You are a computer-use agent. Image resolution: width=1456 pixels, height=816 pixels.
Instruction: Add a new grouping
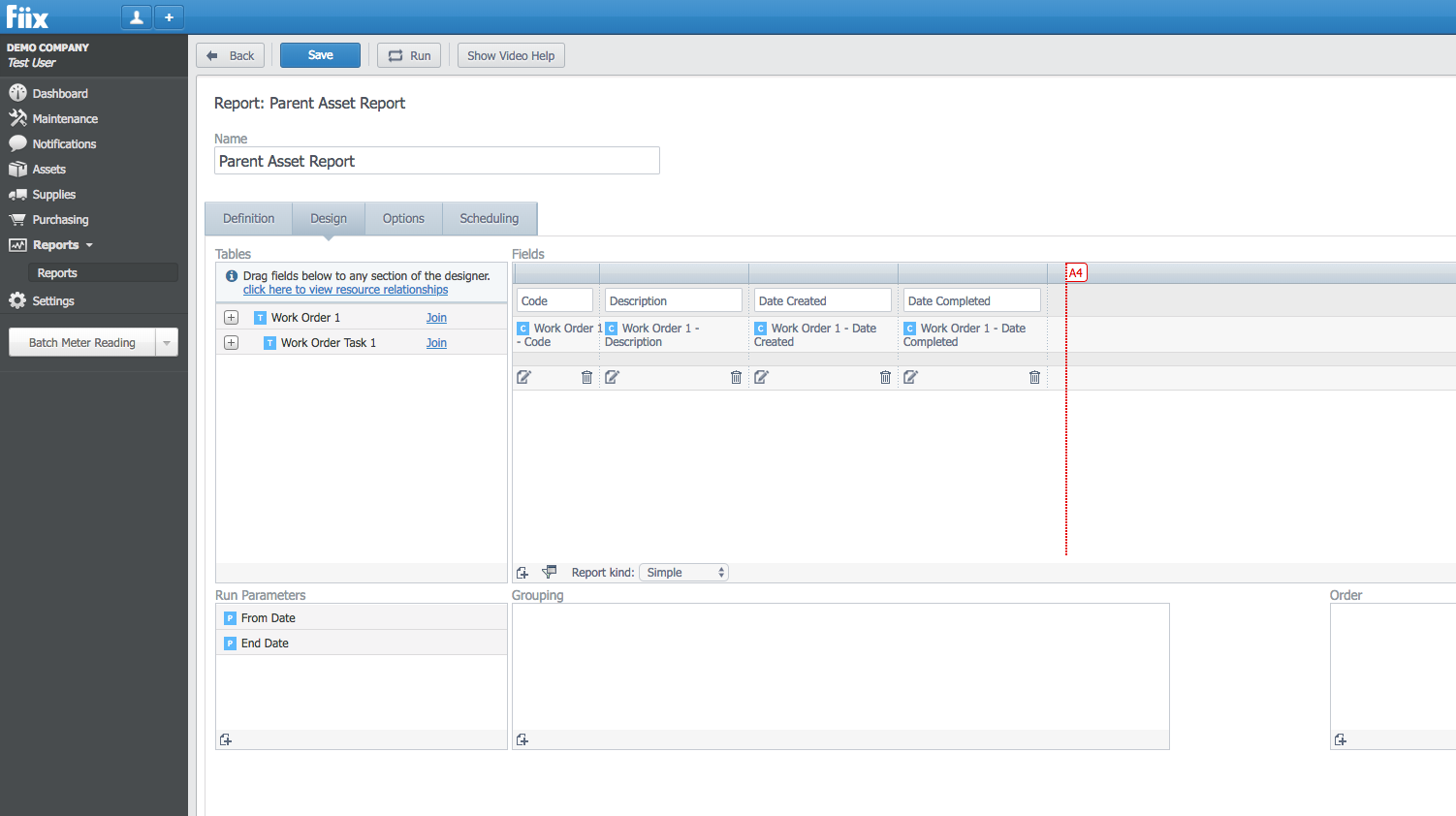click(522, 739)
